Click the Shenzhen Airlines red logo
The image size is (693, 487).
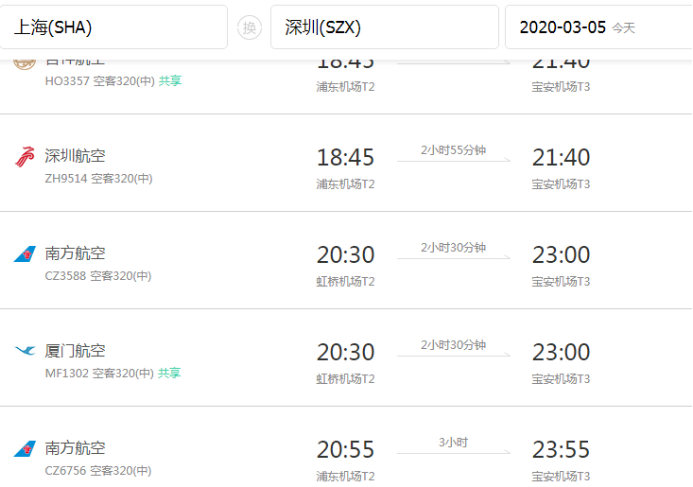point(24,157)
